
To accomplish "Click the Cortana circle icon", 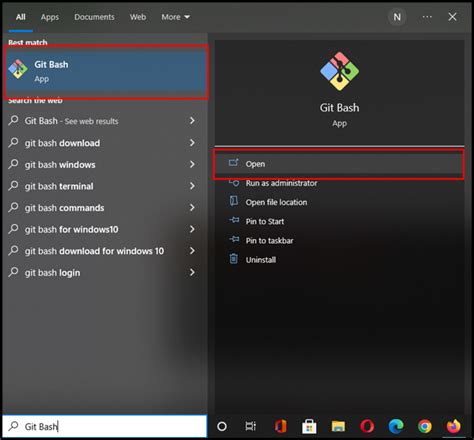I will [x=222, y=426].
